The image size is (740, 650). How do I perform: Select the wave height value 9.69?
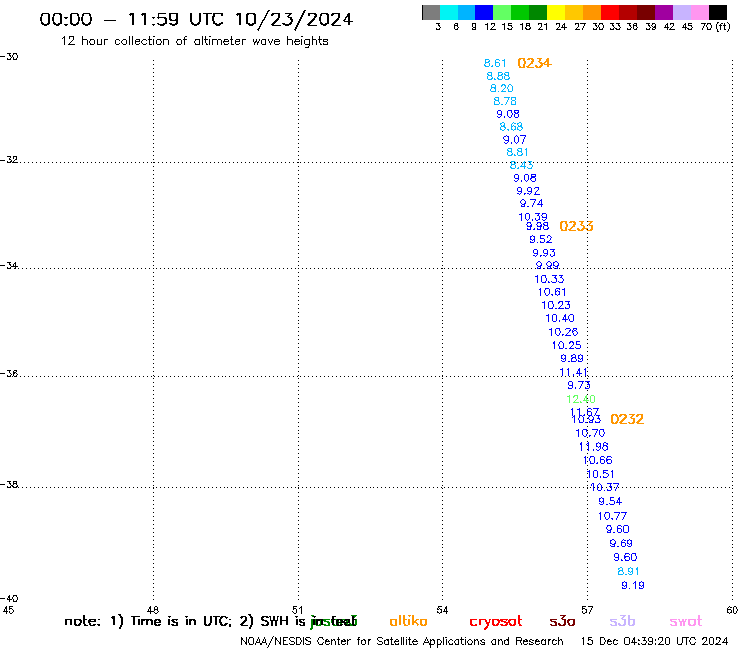pyautogui.click(x=621, y=544)
